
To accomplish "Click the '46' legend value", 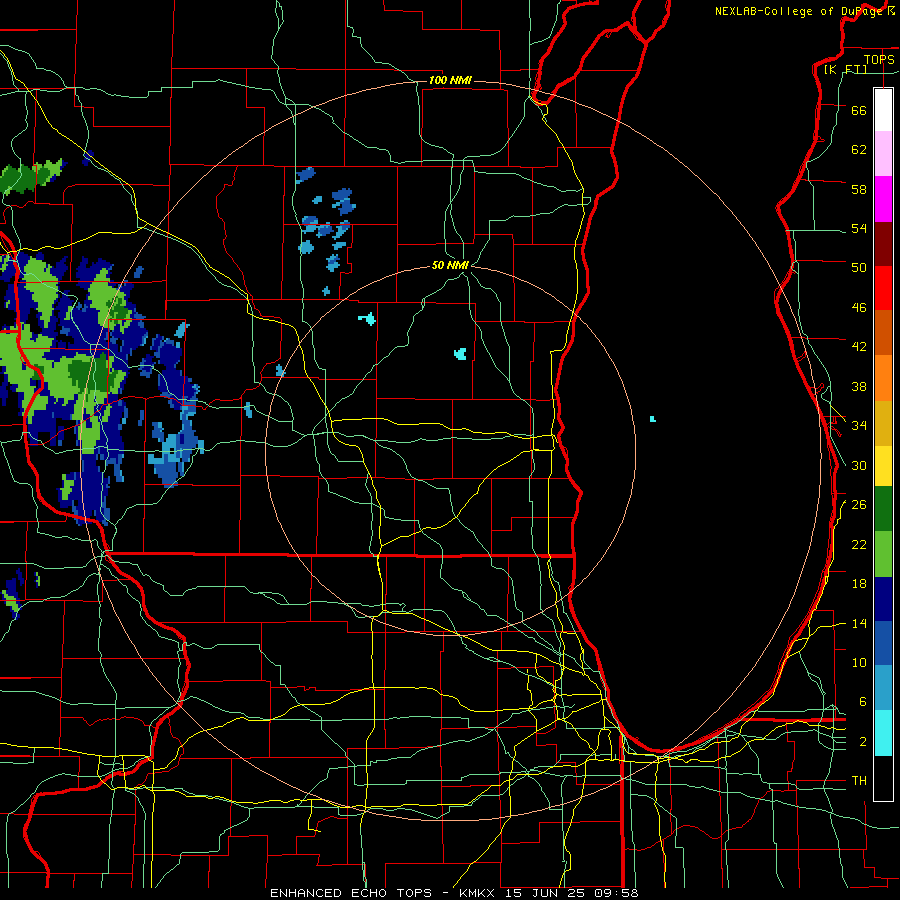I will (x=859, y=308).
